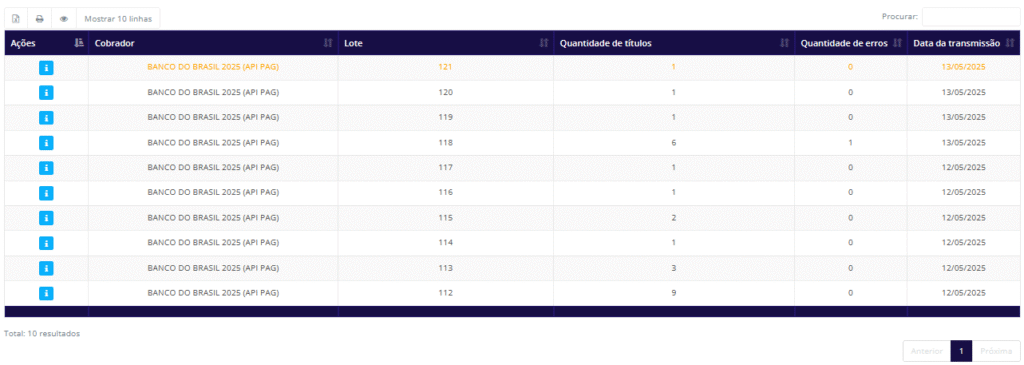Open info button for lote 112
This screenshot has height=365, width=1024.
pyautogui.click(x=46, y=293)
